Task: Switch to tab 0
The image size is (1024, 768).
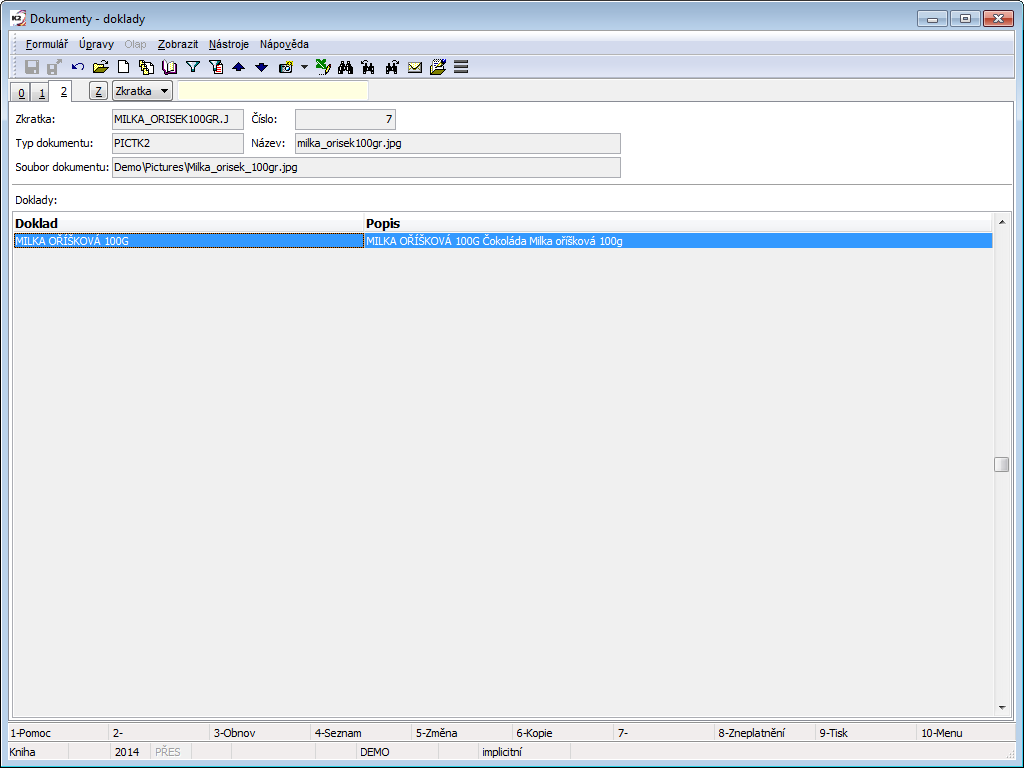Action: pyautogui.click(x=21, y=93)
